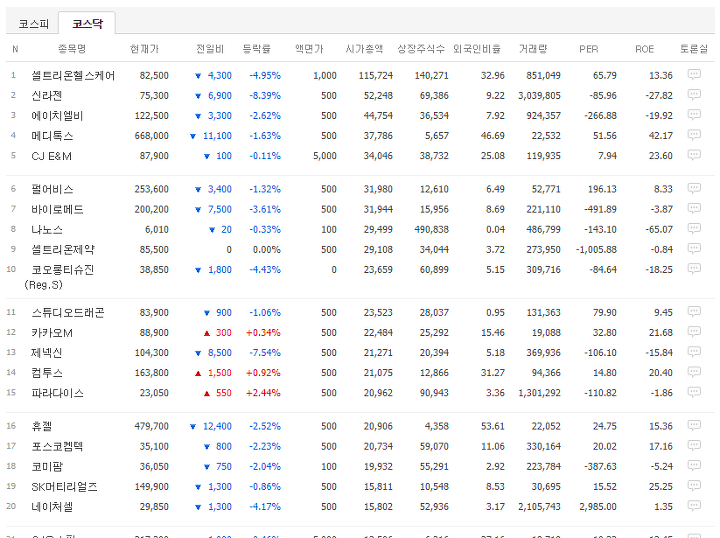
Task: Open discussion board icon for 코오롱티슈진
Action: (x=694, y=269)
